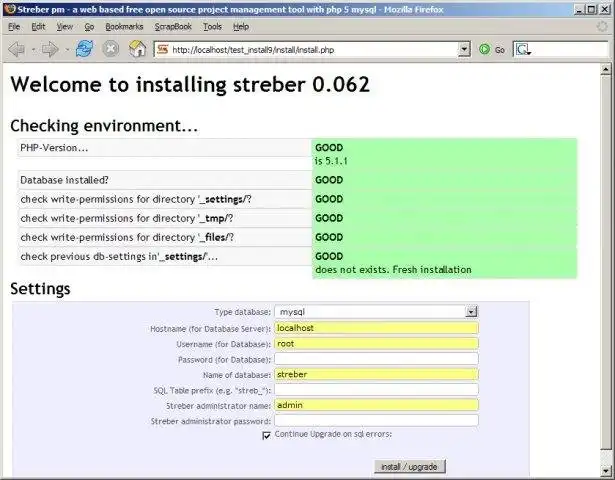This screenshot has width=615, height=480.
Task: Click the site favicon in the address bar
Action: coord(163,49)
